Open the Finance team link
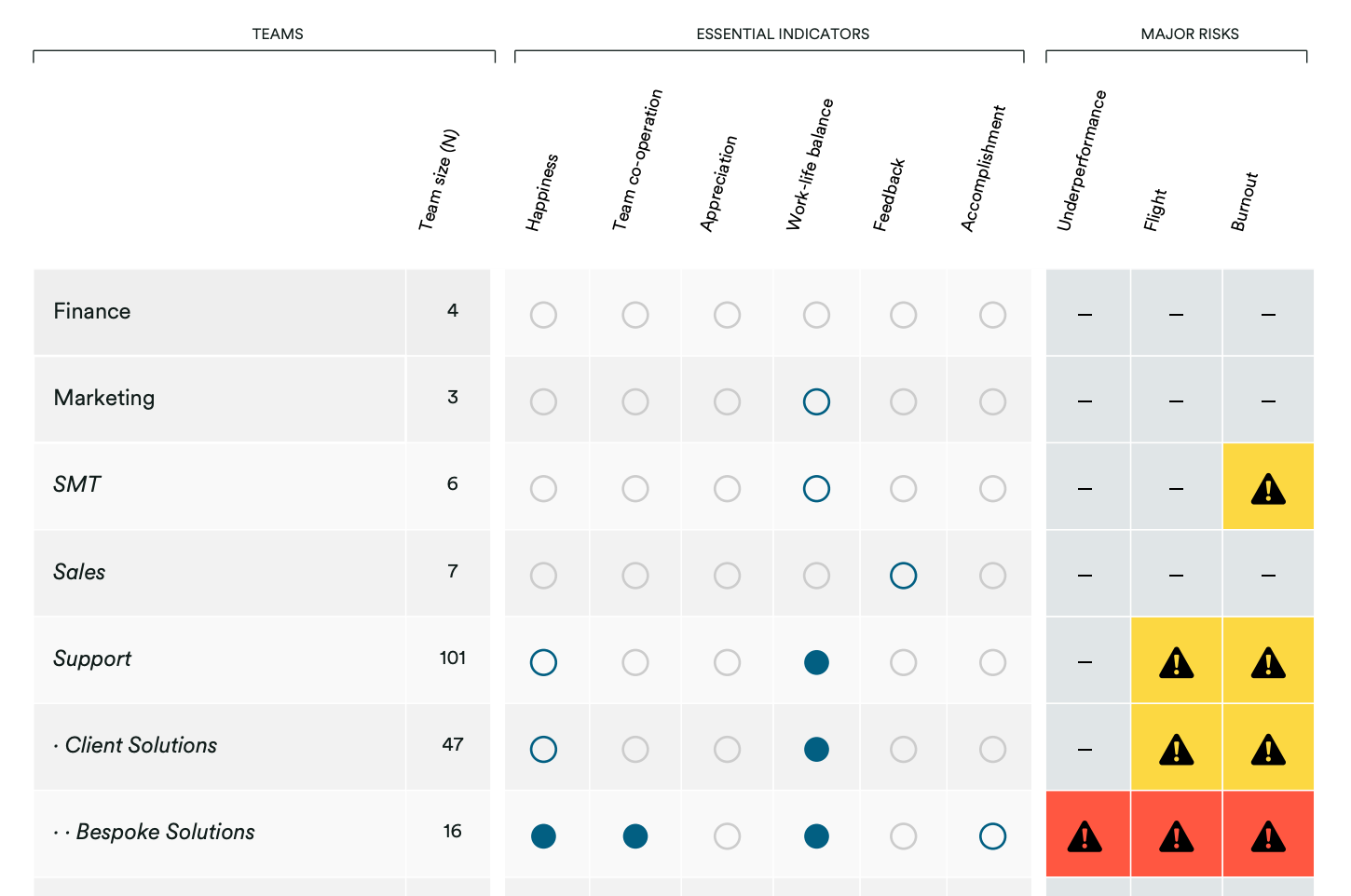Viewport: 1351px width, 896px height. pyautogui.click(x=92, y=311)
